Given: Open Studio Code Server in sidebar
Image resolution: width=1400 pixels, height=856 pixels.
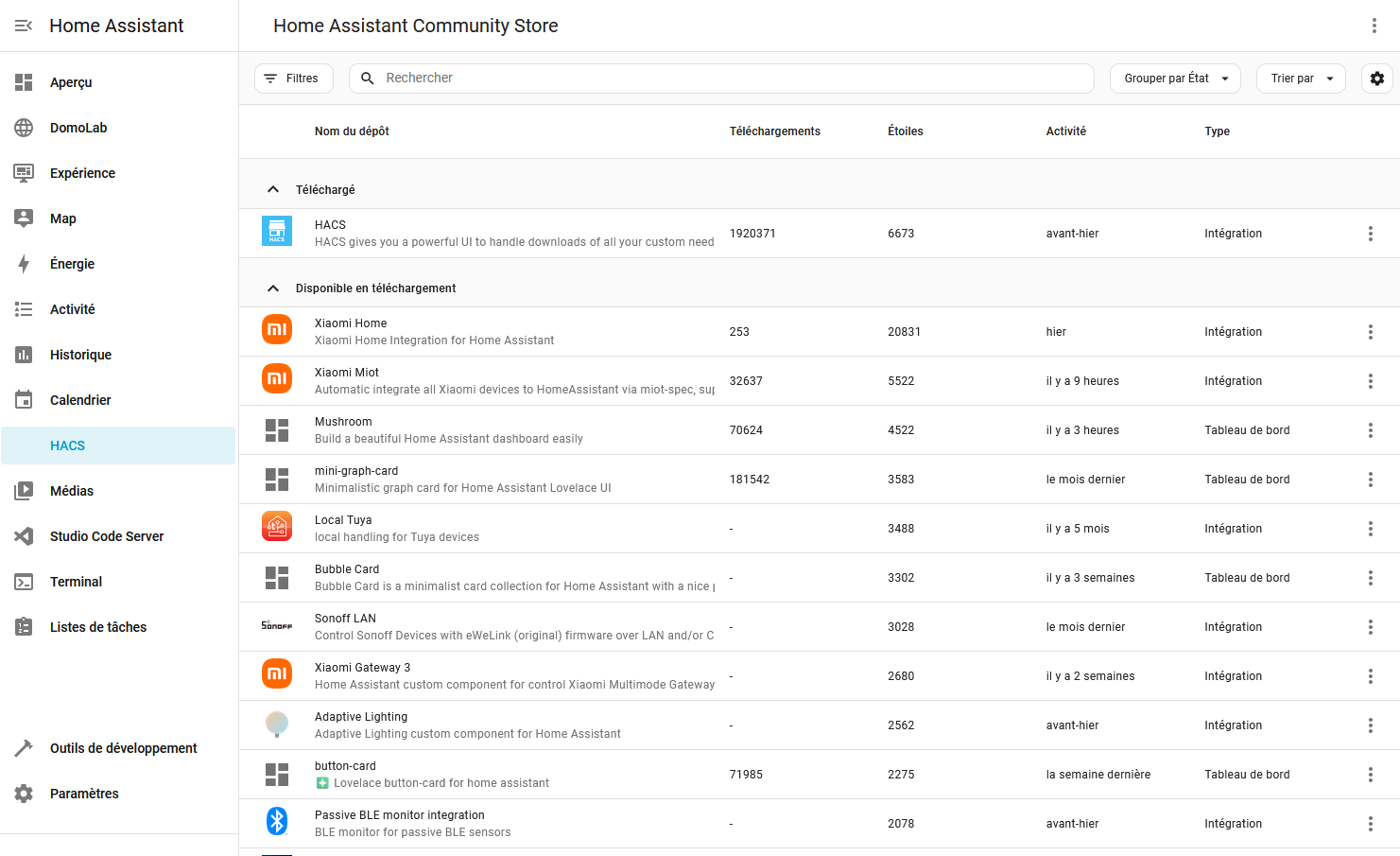Looking at the screenshot, I should 107,536.
